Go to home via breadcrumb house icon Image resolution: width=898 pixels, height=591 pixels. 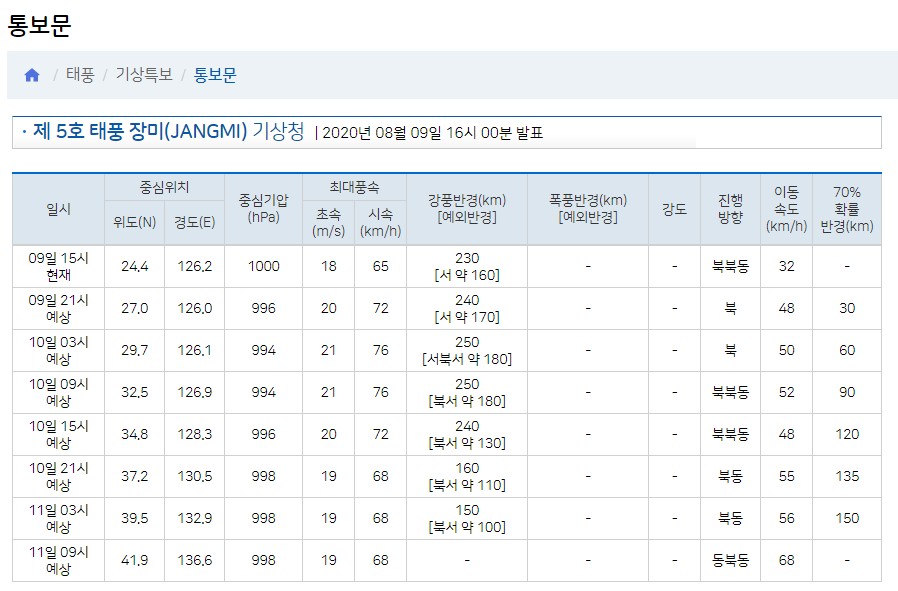pos(32,75)
